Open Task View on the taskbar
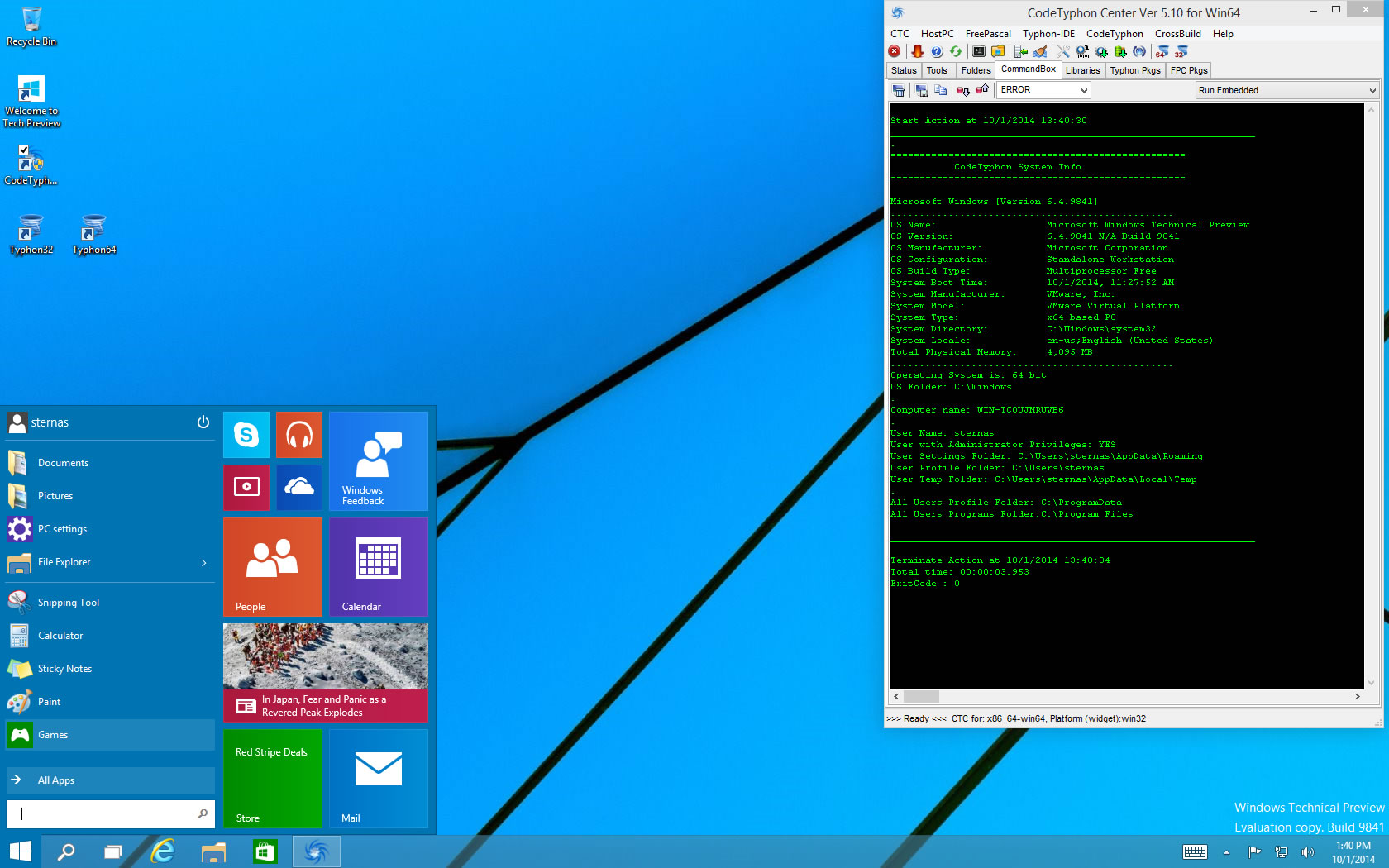 point(113,851)
